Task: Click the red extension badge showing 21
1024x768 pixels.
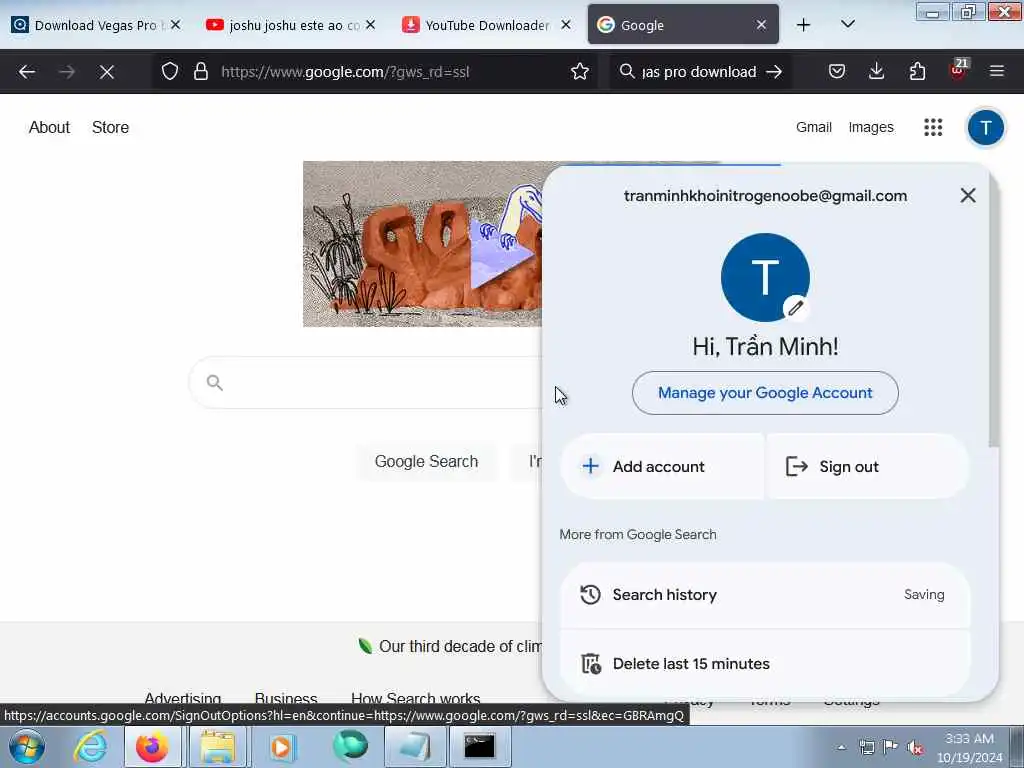Action: (x=957, y=69)
